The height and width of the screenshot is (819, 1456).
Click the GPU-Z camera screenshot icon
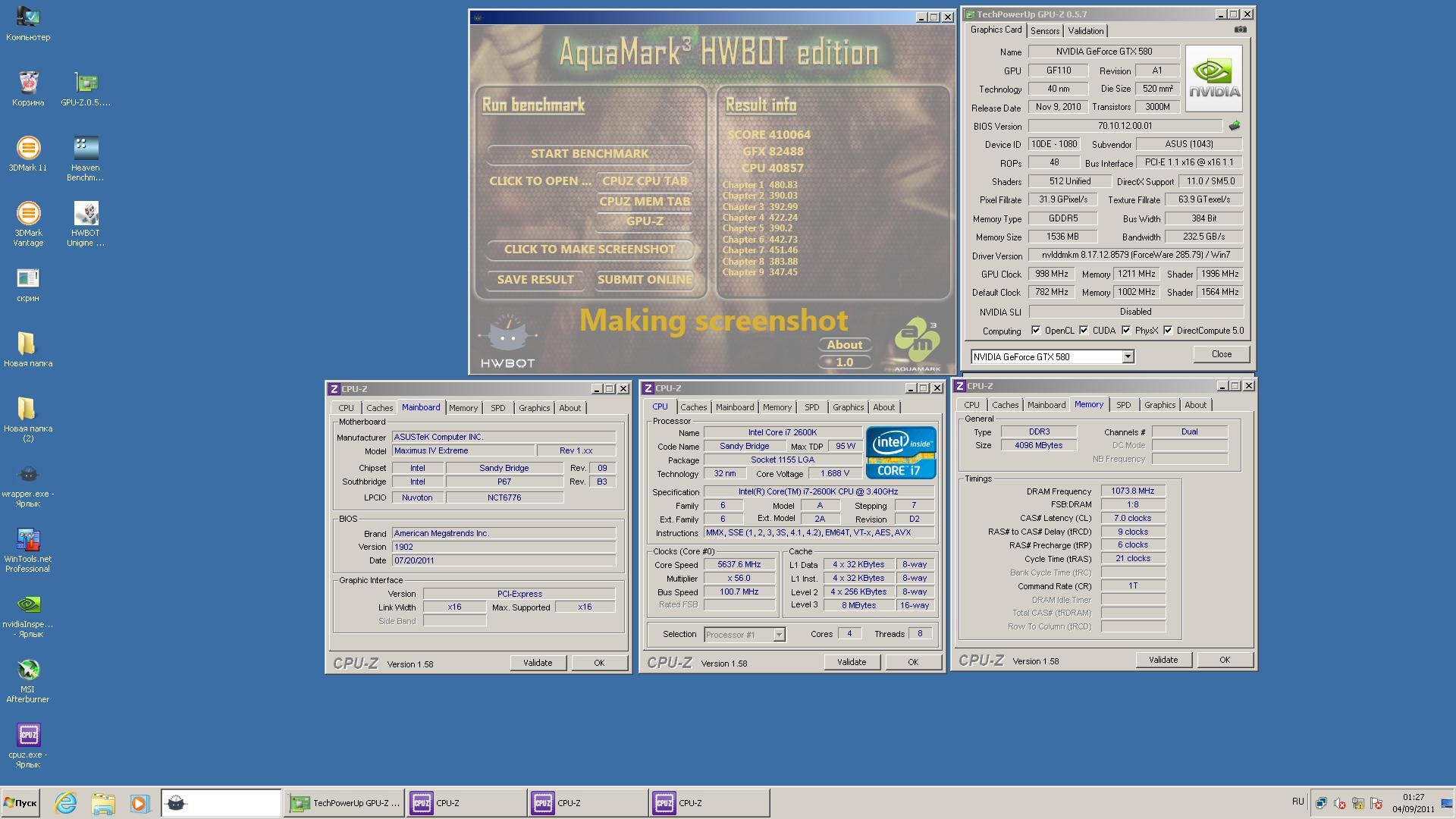[1241, 30]
